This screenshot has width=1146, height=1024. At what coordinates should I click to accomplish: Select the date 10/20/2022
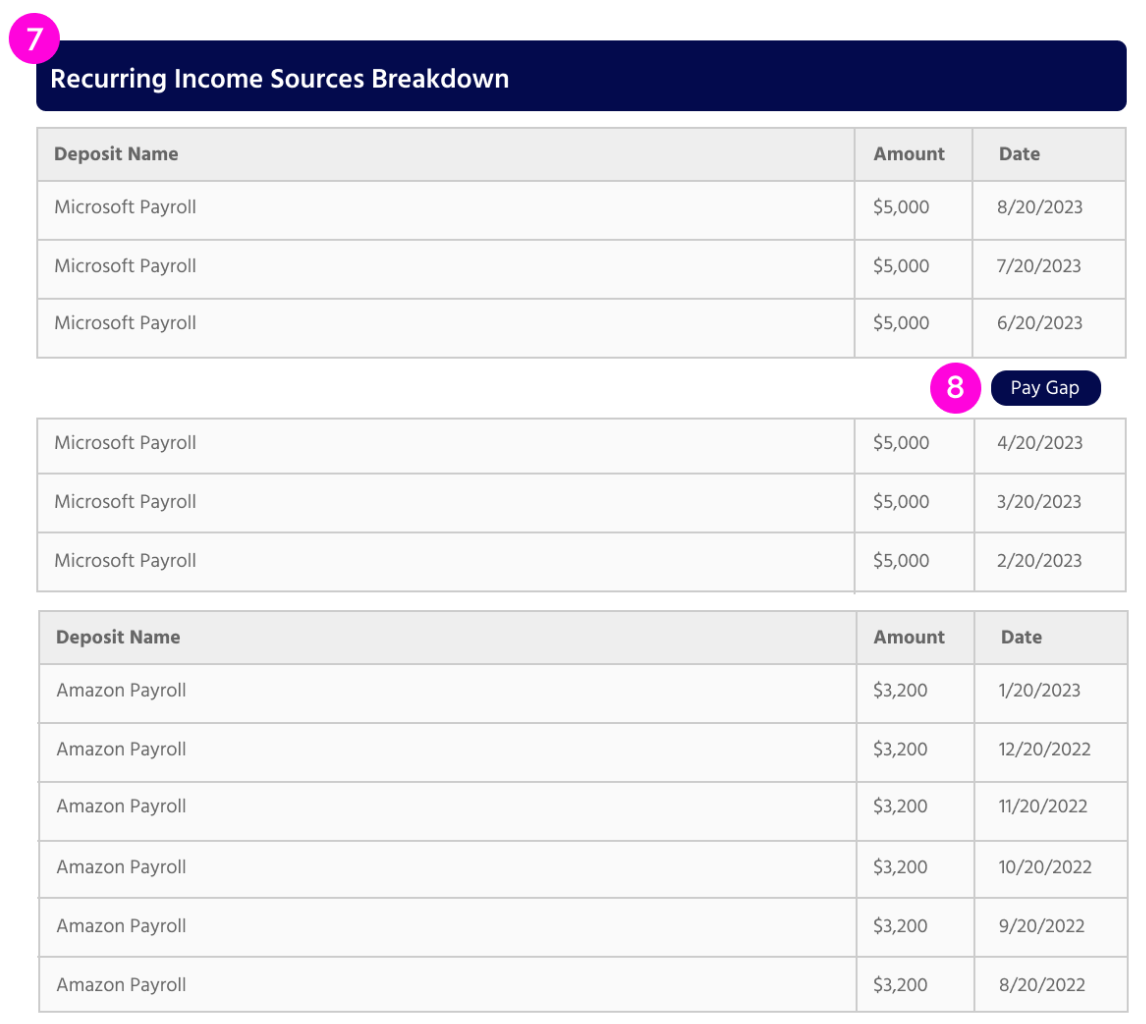pos(1045,867)
